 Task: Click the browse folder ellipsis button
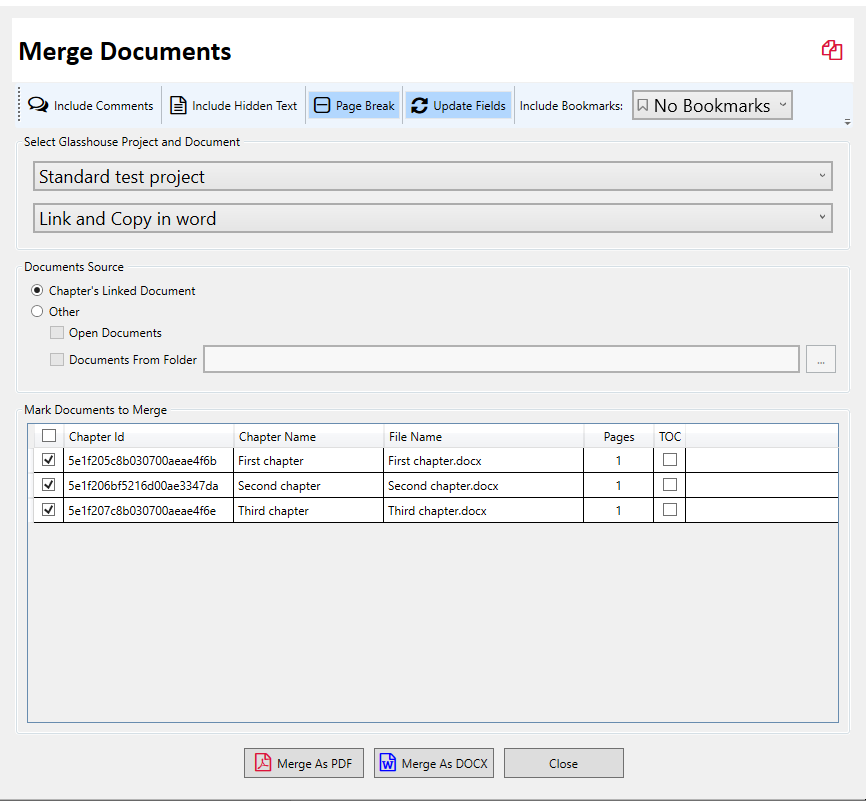pyautogui.click(x=821, y=359)
